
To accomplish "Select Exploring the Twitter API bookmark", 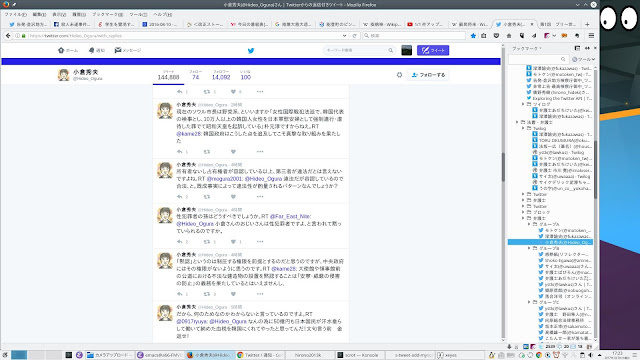I will 559,98.
